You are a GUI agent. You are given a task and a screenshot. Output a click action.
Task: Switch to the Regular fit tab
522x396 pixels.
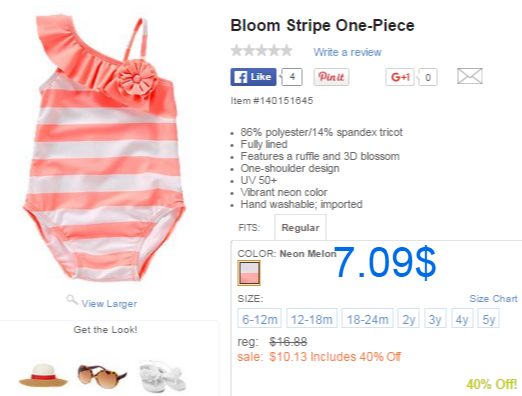300,227
